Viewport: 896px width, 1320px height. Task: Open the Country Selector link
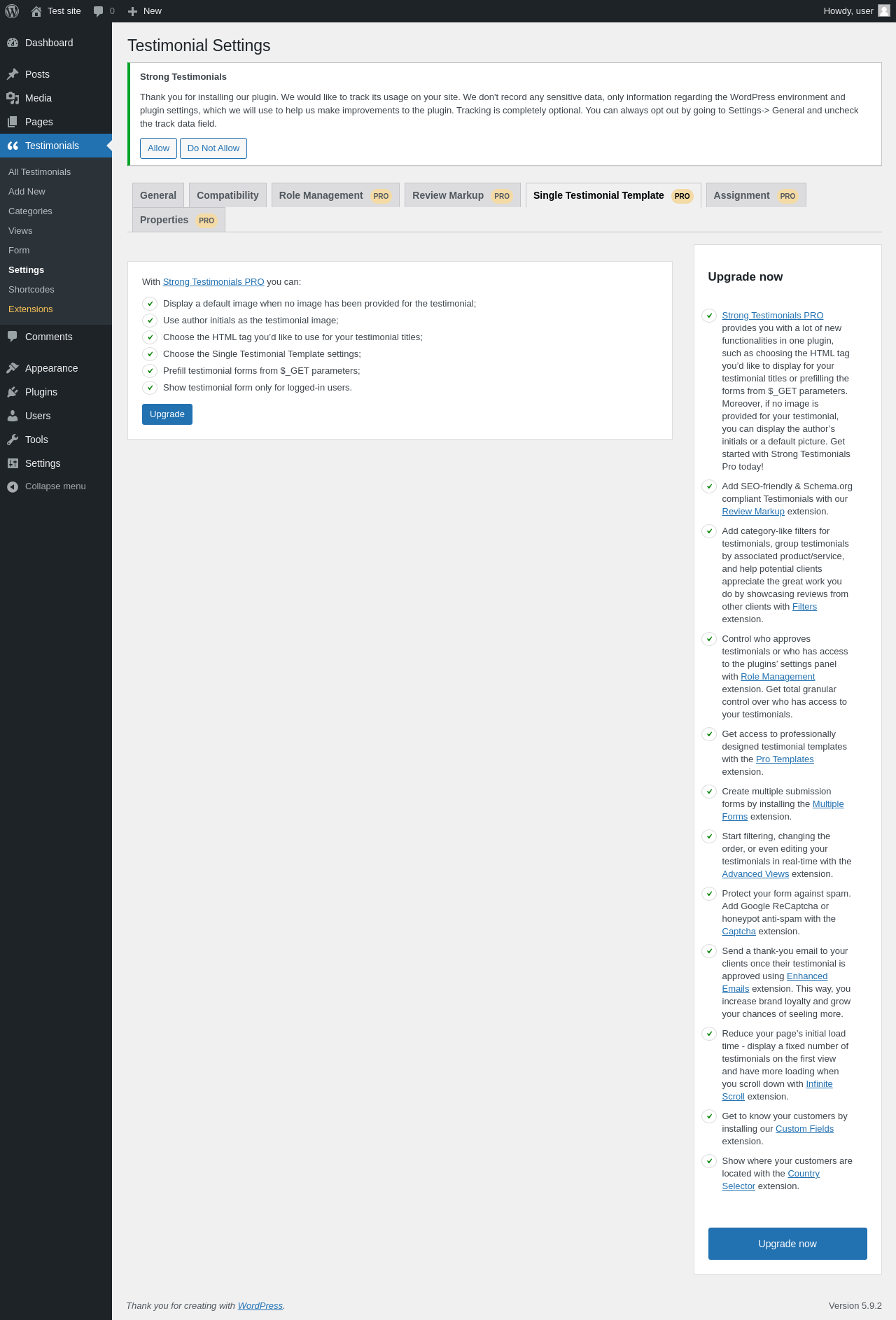804,1174
